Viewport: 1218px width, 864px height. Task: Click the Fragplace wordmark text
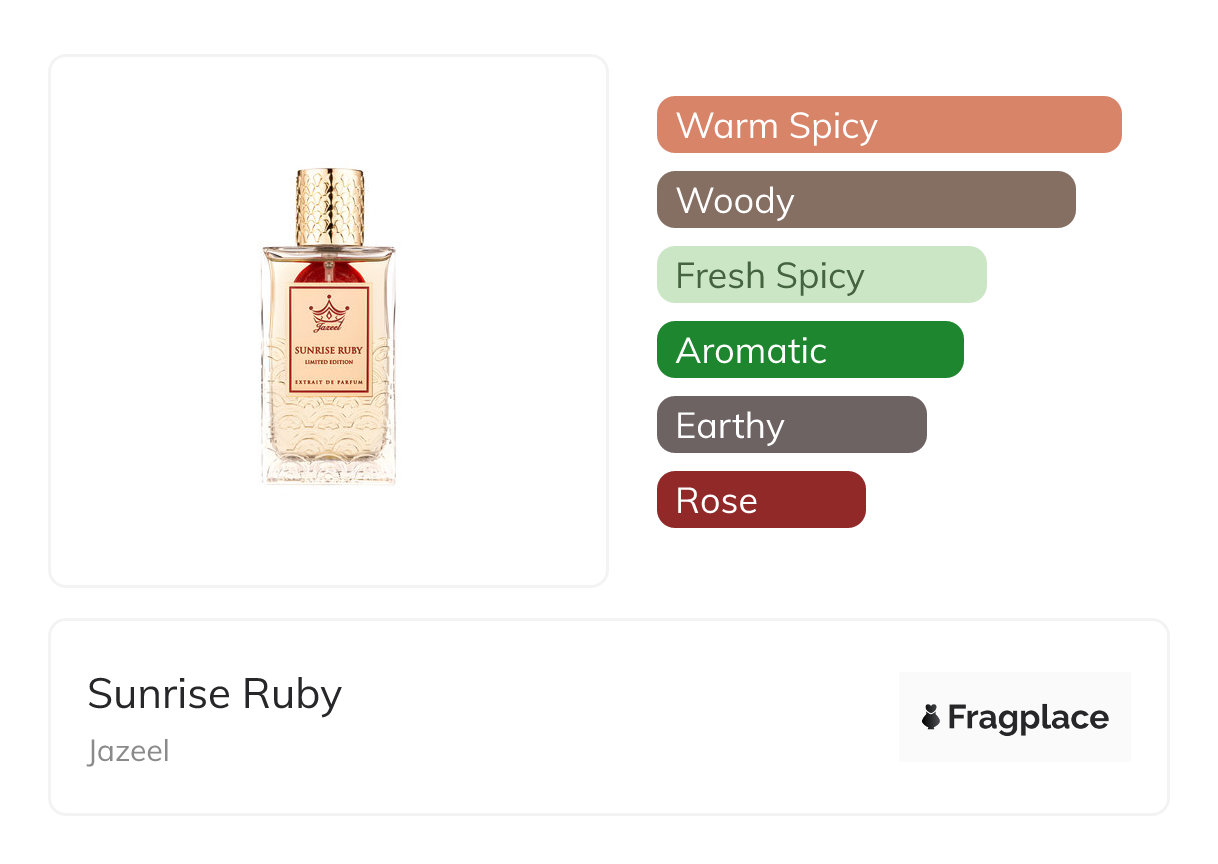pyautogui.click(x=1027, y=717)
